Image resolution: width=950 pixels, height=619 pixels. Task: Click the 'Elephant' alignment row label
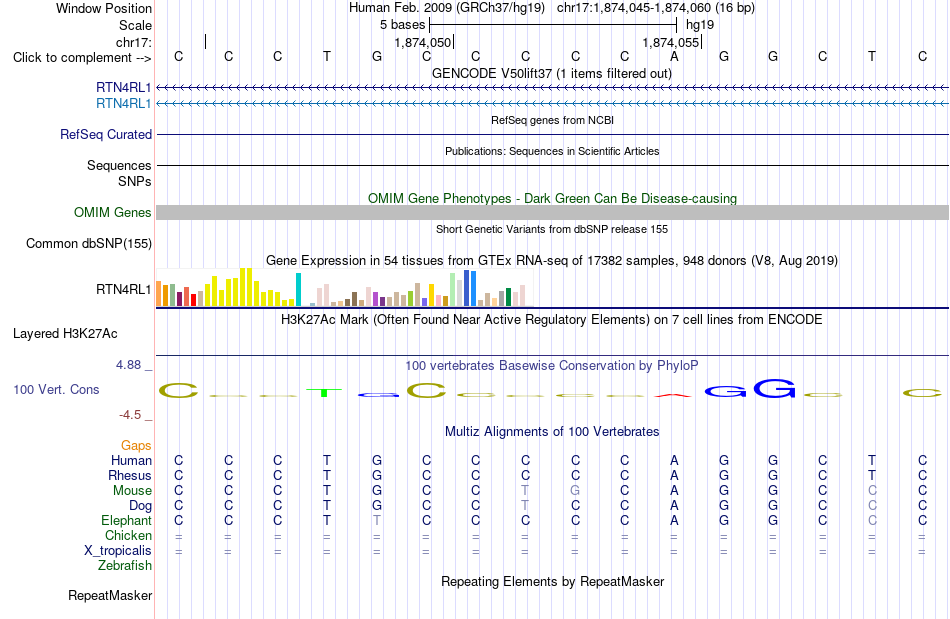pos(126,520)
